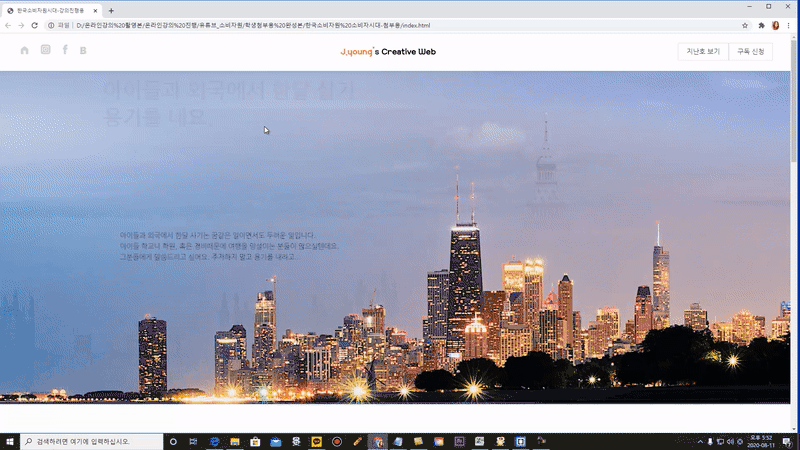Open Chrome's three-dot menu
This screenshot has height=450, width=800.
click(x=788, y=25)
